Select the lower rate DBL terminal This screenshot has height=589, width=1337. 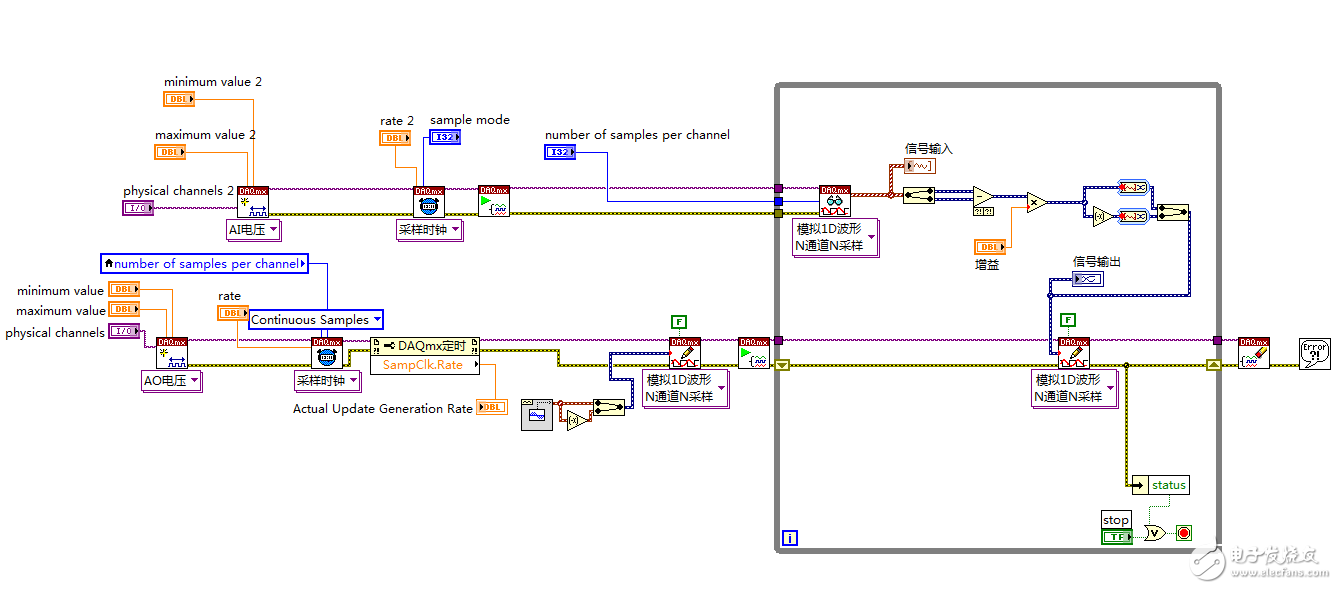pos(233,313)
